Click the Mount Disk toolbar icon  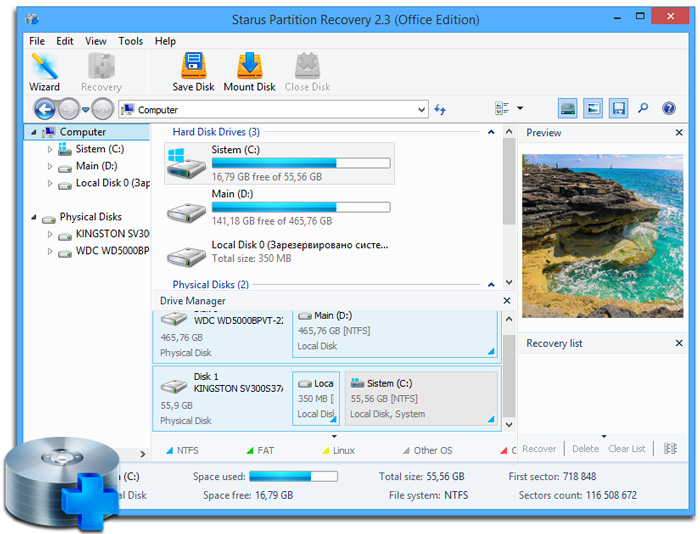tap(249, 73)
